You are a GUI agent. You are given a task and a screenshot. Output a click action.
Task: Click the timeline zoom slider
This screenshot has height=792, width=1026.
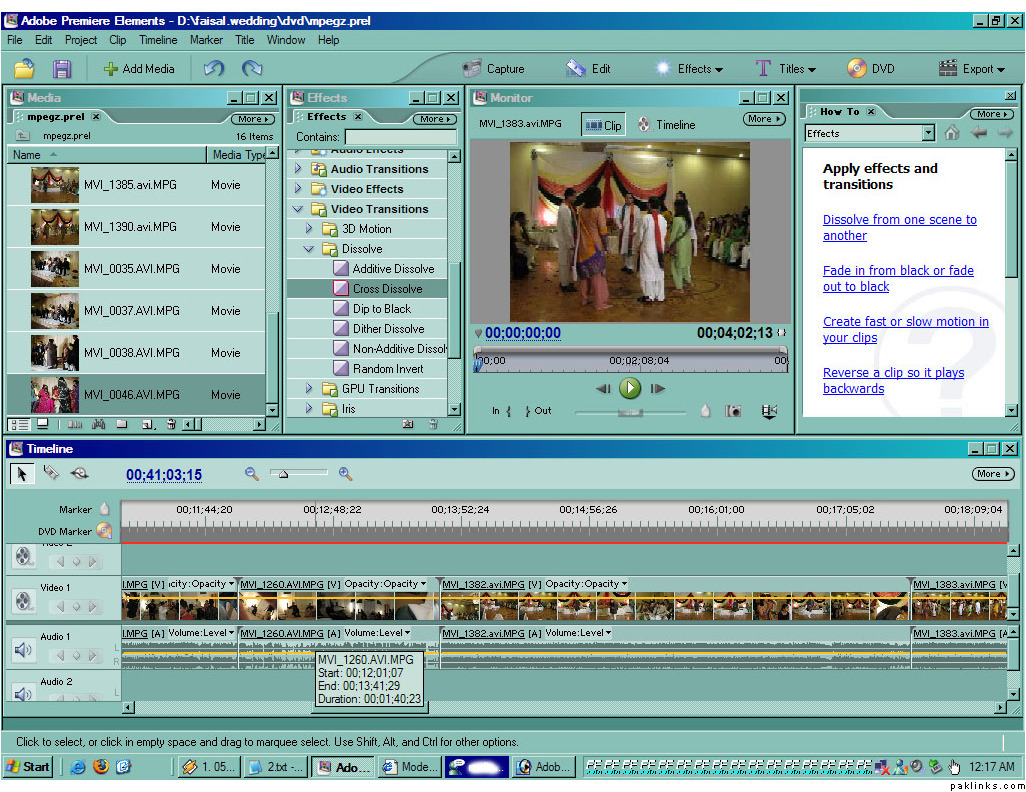point(284,474)
